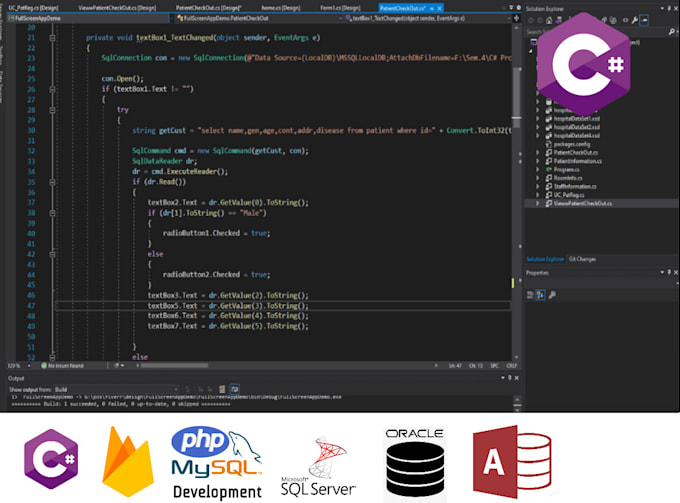Switch to PatientCheckOut.cs [Design]* tab
This screenshot has width=680, height=503.
click(209, 8)
